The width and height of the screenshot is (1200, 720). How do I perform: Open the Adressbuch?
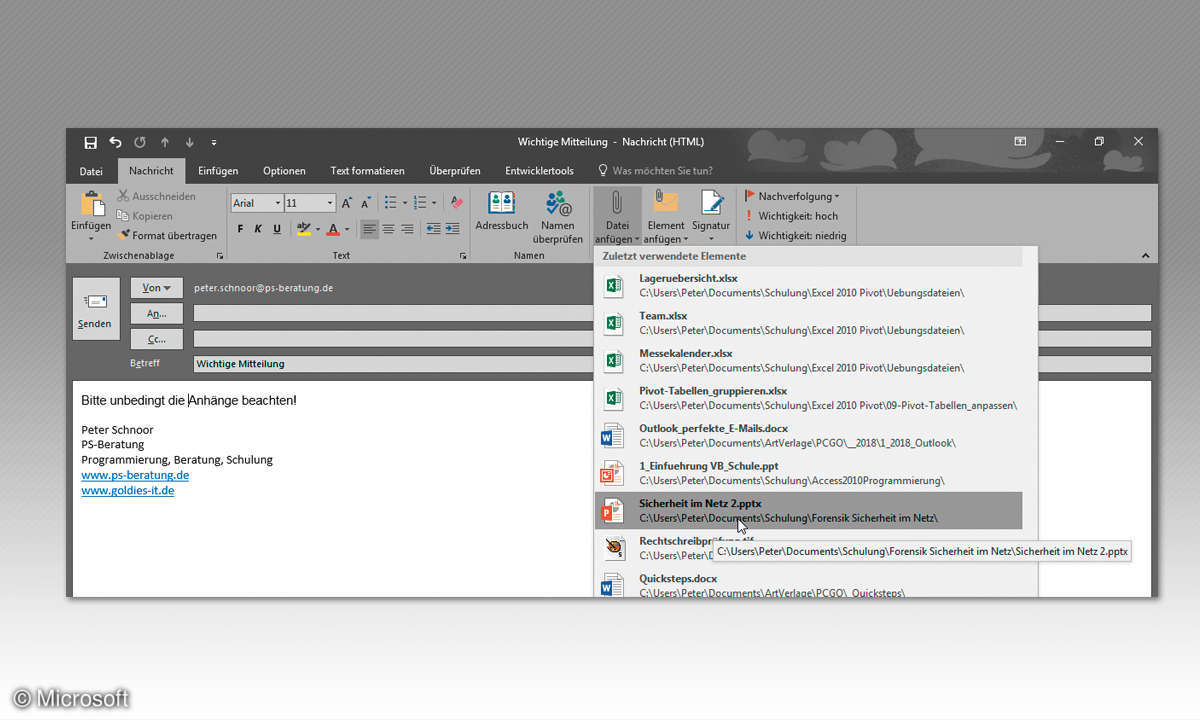(x=502, y=211)
